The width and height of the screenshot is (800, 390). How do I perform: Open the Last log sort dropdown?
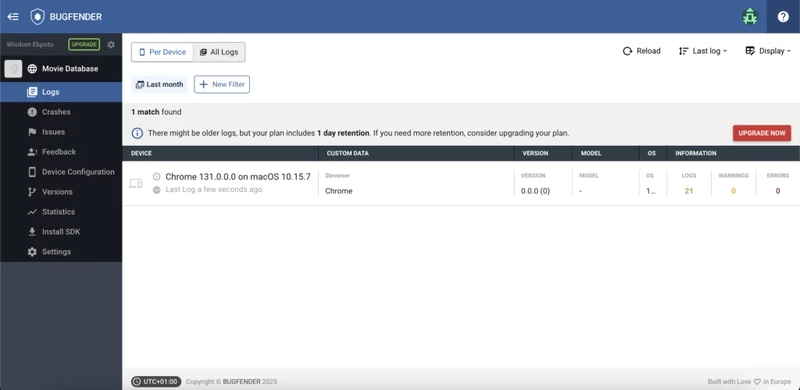point(703,51)
